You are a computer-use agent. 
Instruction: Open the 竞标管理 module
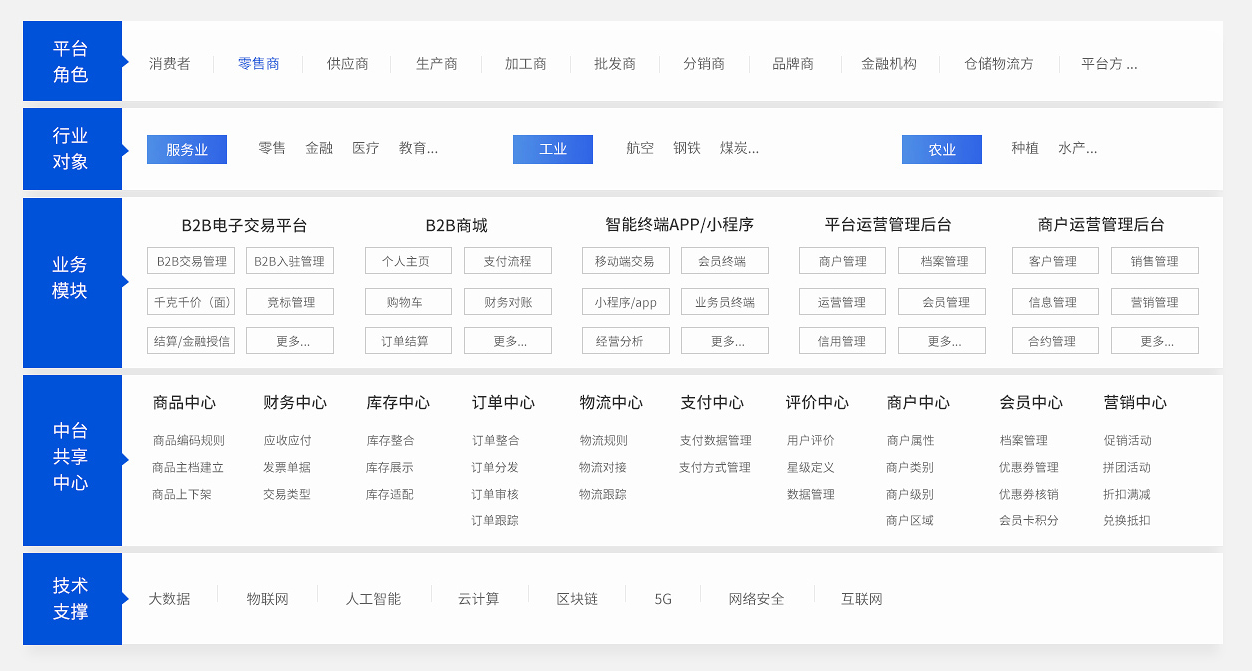pos(290,302)
